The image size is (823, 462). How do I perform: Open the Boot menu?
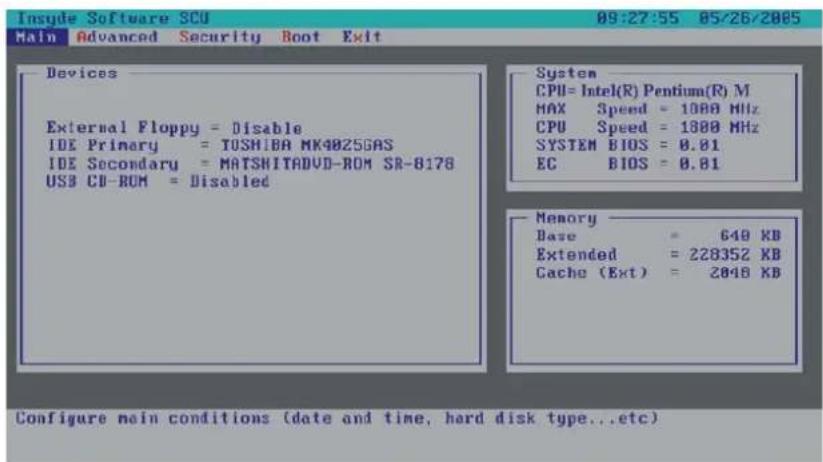tap(301, 37)
